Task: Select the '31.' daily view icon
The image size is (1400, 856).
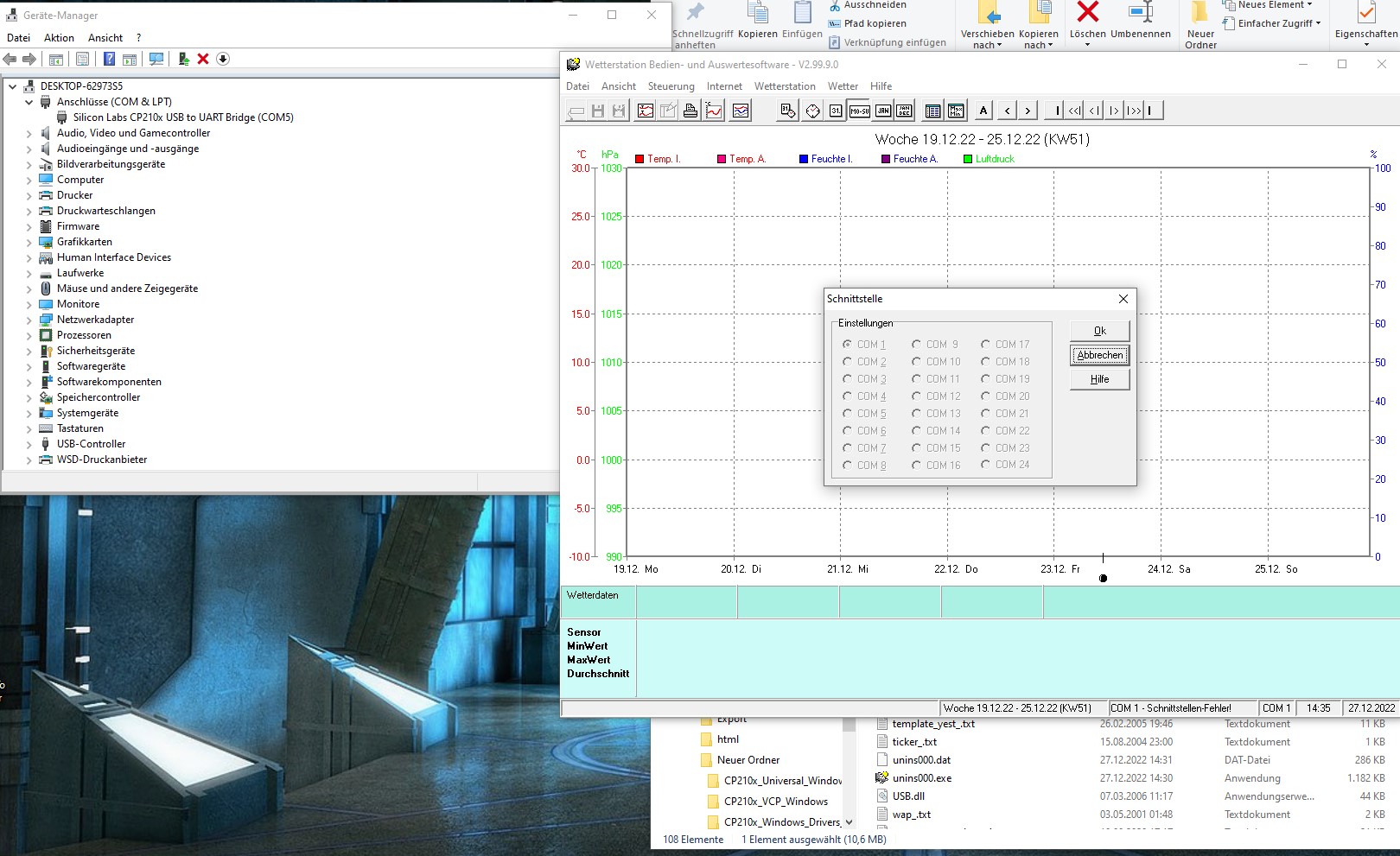Action: coord(835,111)
